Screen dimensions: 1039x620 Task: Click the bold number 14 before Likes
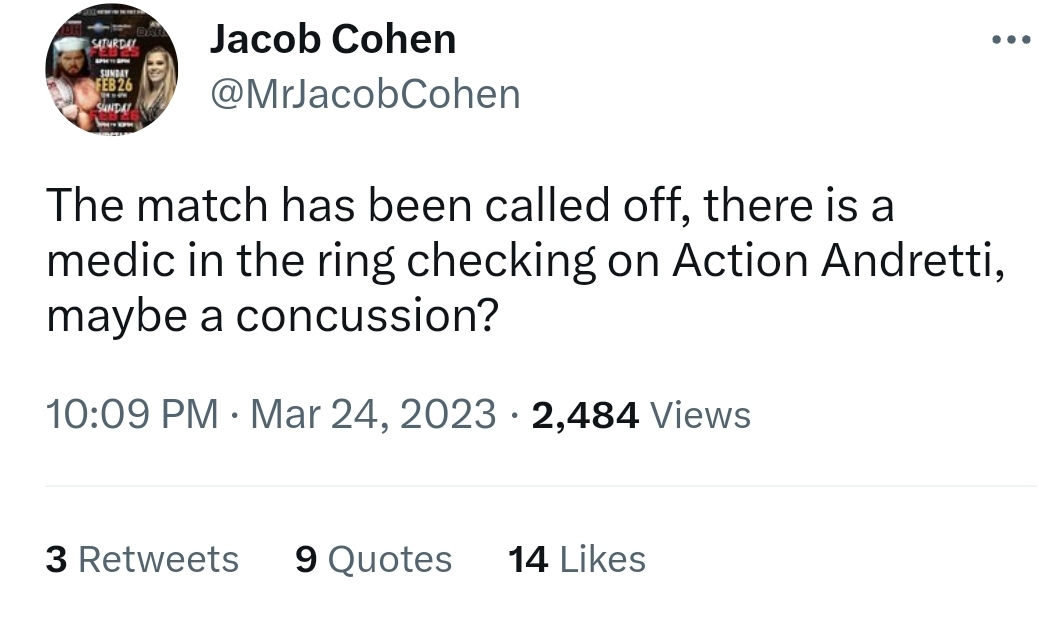coord(528,559)
